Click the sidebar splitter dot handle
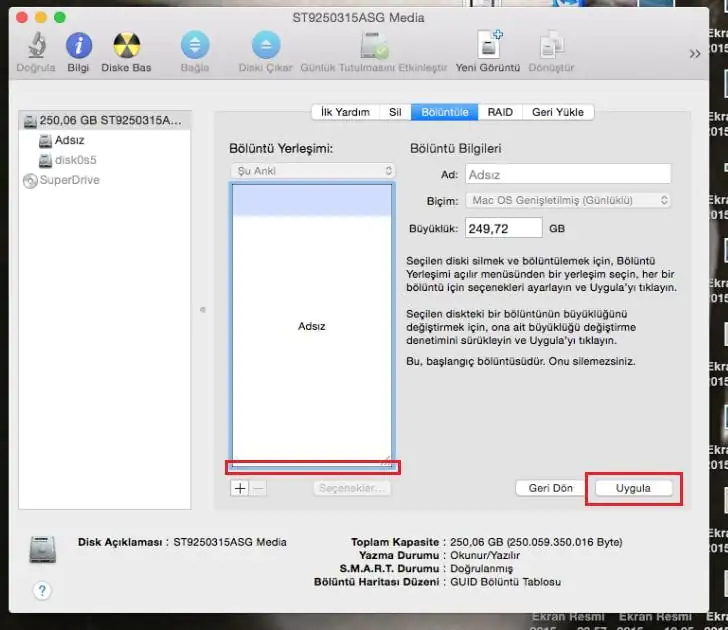The width and height of the screenshot is (728, 630). pyautogui.click(x=203, y=310)
